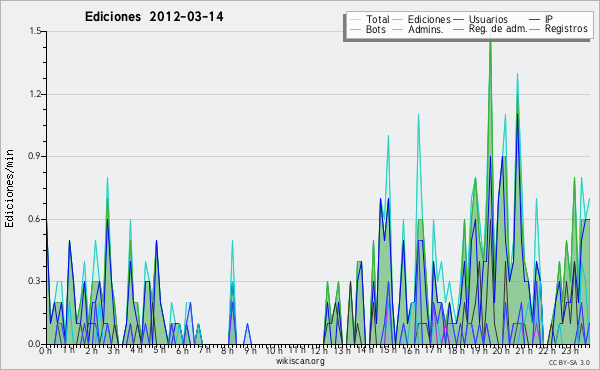Click the 0 h axis origin label
The height and width of the screenshot is (370, 600).
(x=45, y=350)
